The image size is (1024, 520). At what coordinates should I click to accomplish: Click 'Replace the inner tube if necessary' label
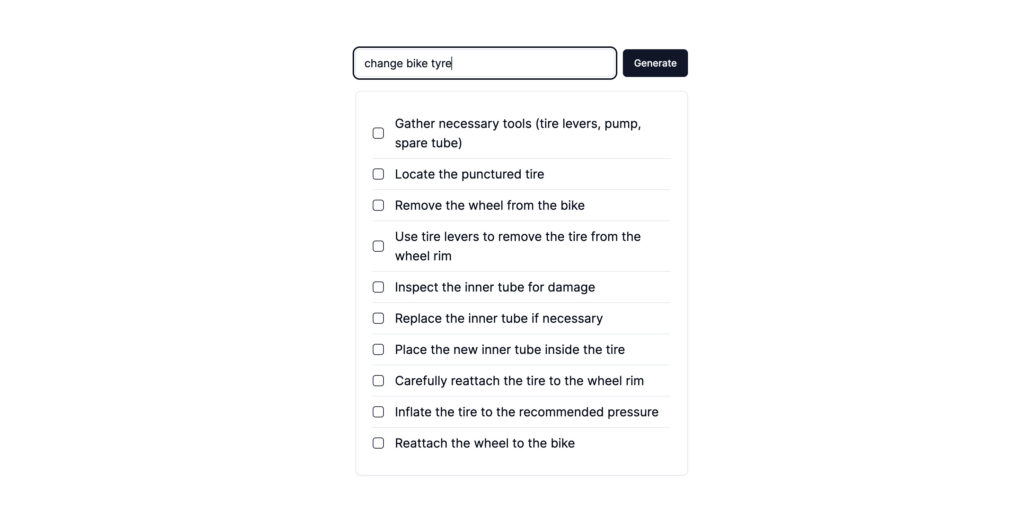point(498,319)
